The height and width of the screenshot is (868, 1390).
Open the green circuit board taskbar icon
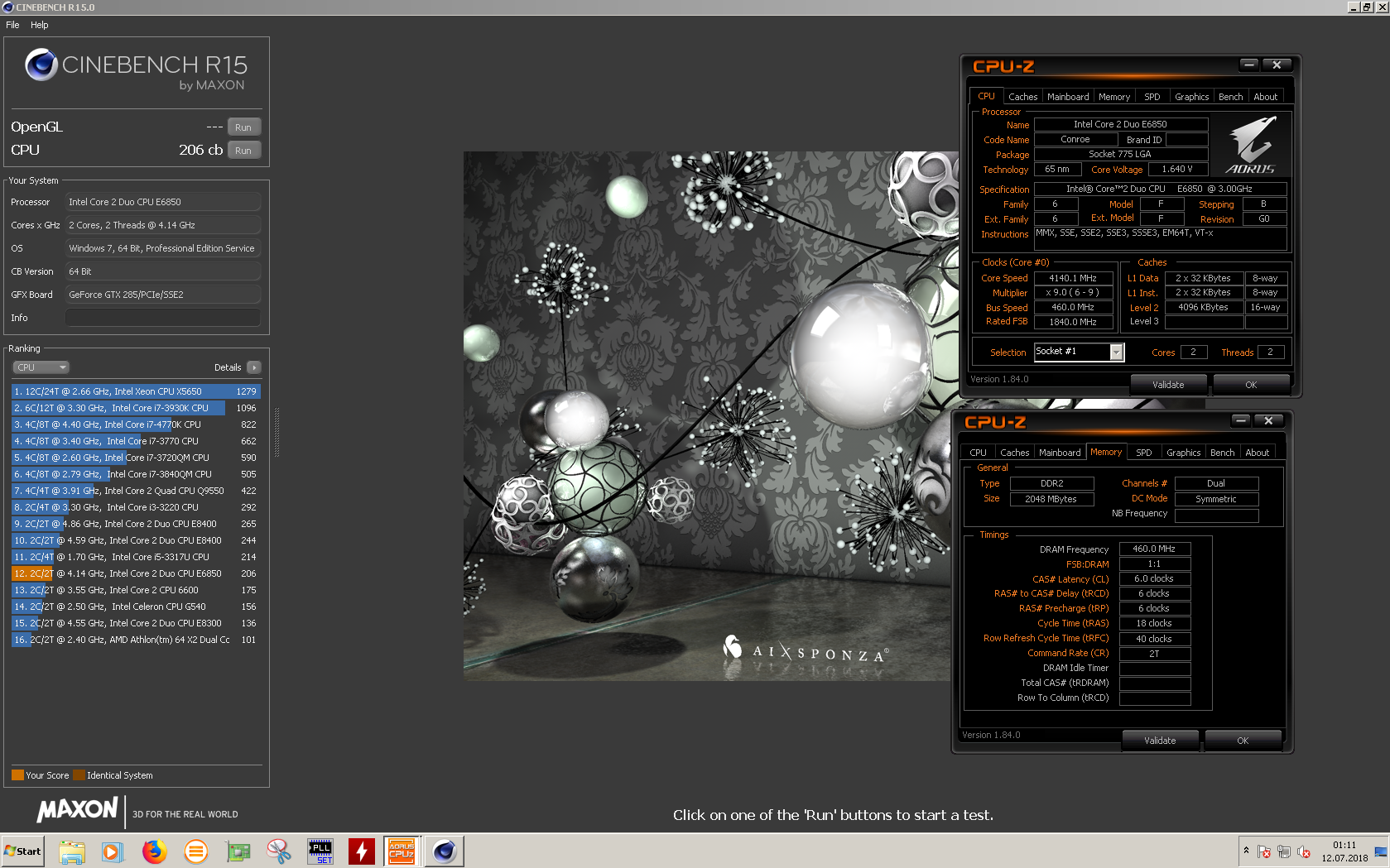coord(238,851)
